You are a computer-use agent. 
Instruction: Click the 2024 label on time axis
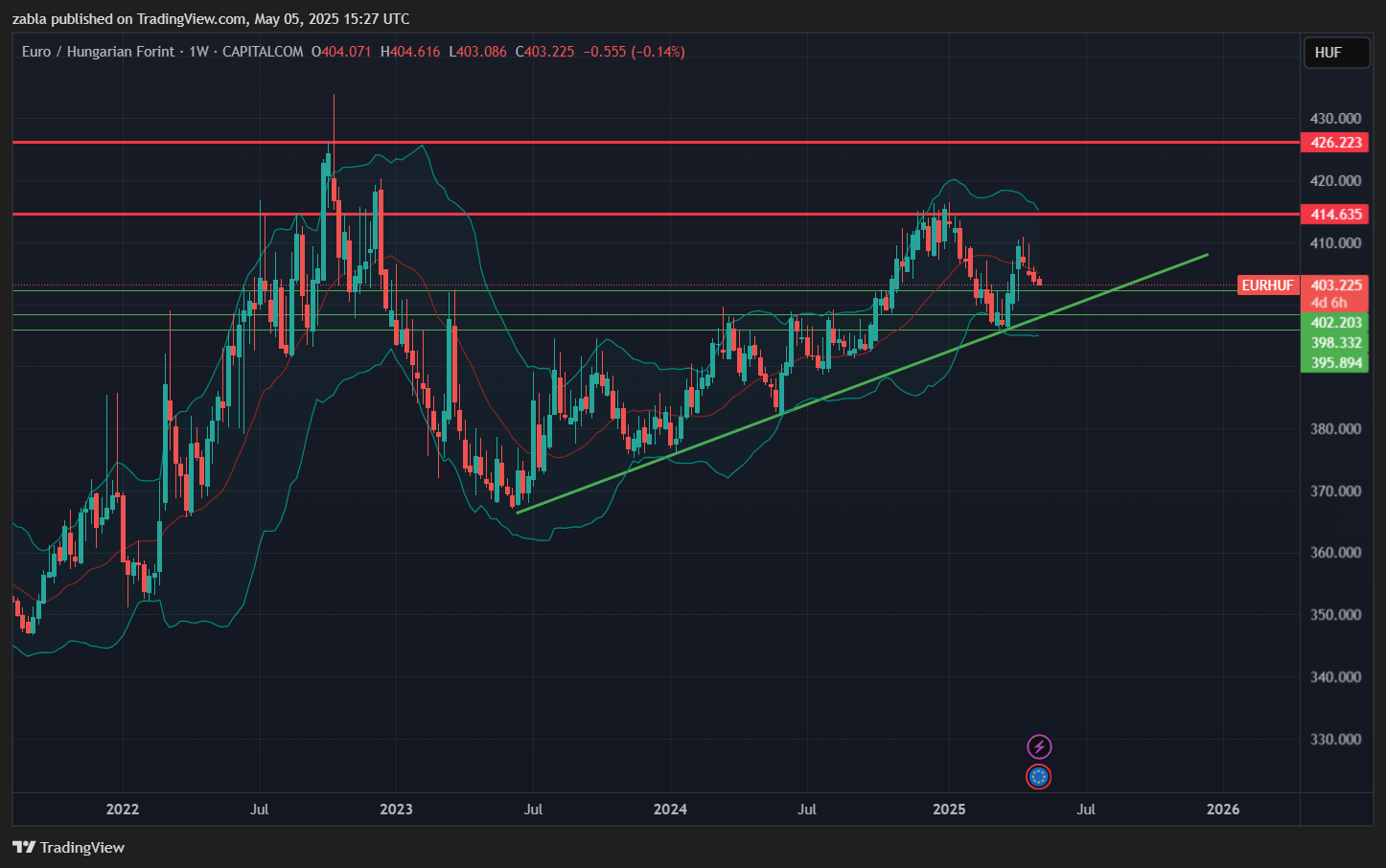click(x=670, y=810)
